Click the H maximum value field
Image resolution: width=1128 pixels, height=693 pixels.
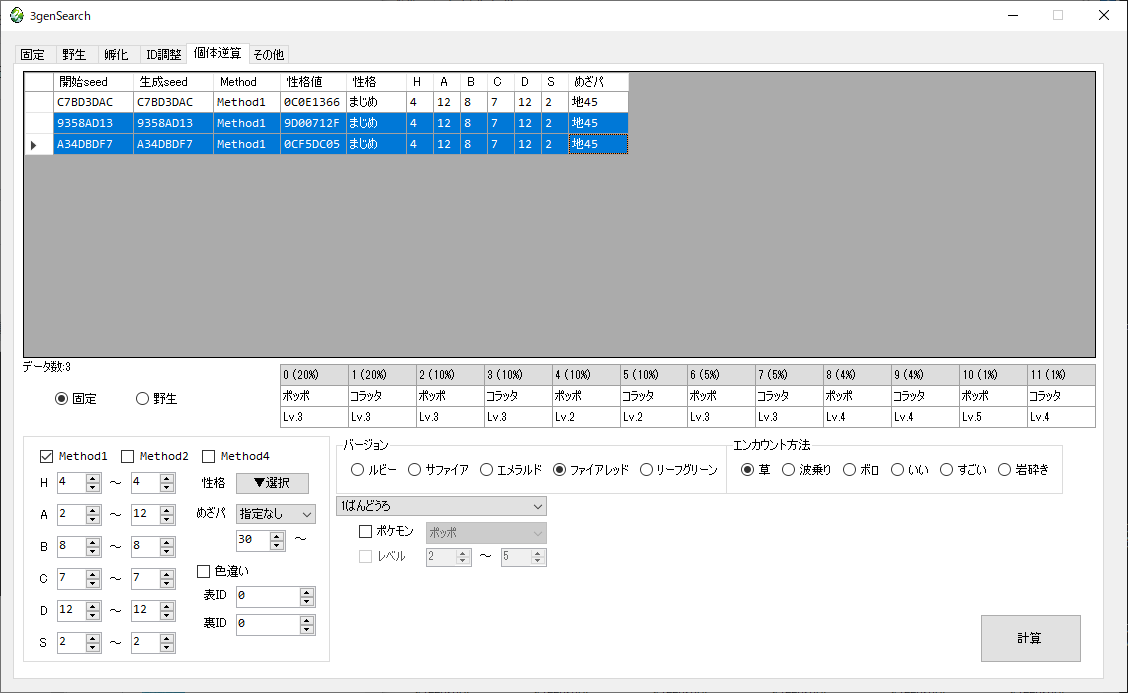click(145, 482)
